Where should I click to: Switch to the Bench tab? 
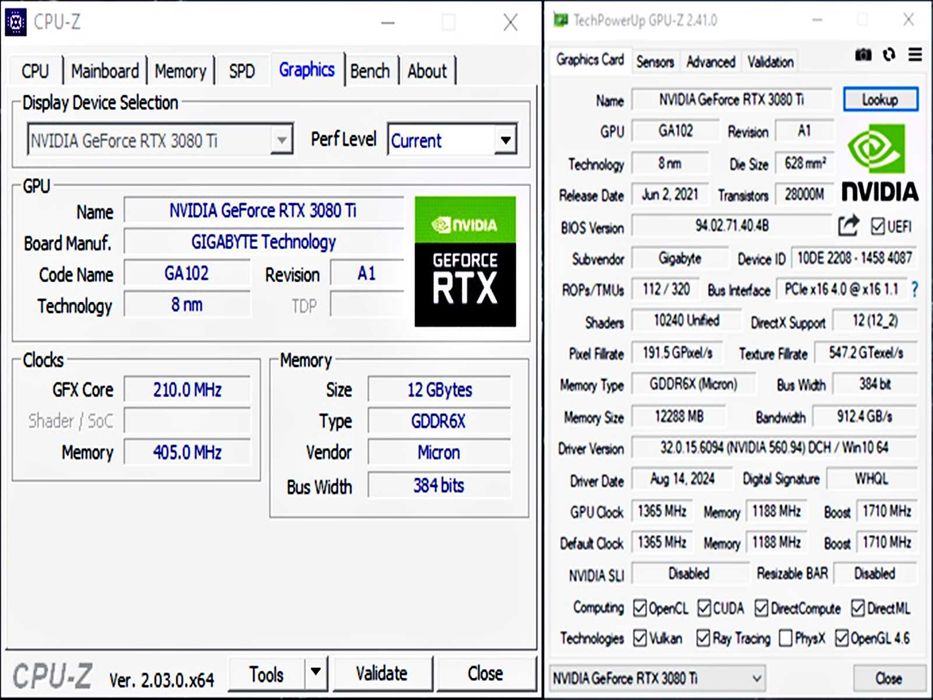click(370, 71)
